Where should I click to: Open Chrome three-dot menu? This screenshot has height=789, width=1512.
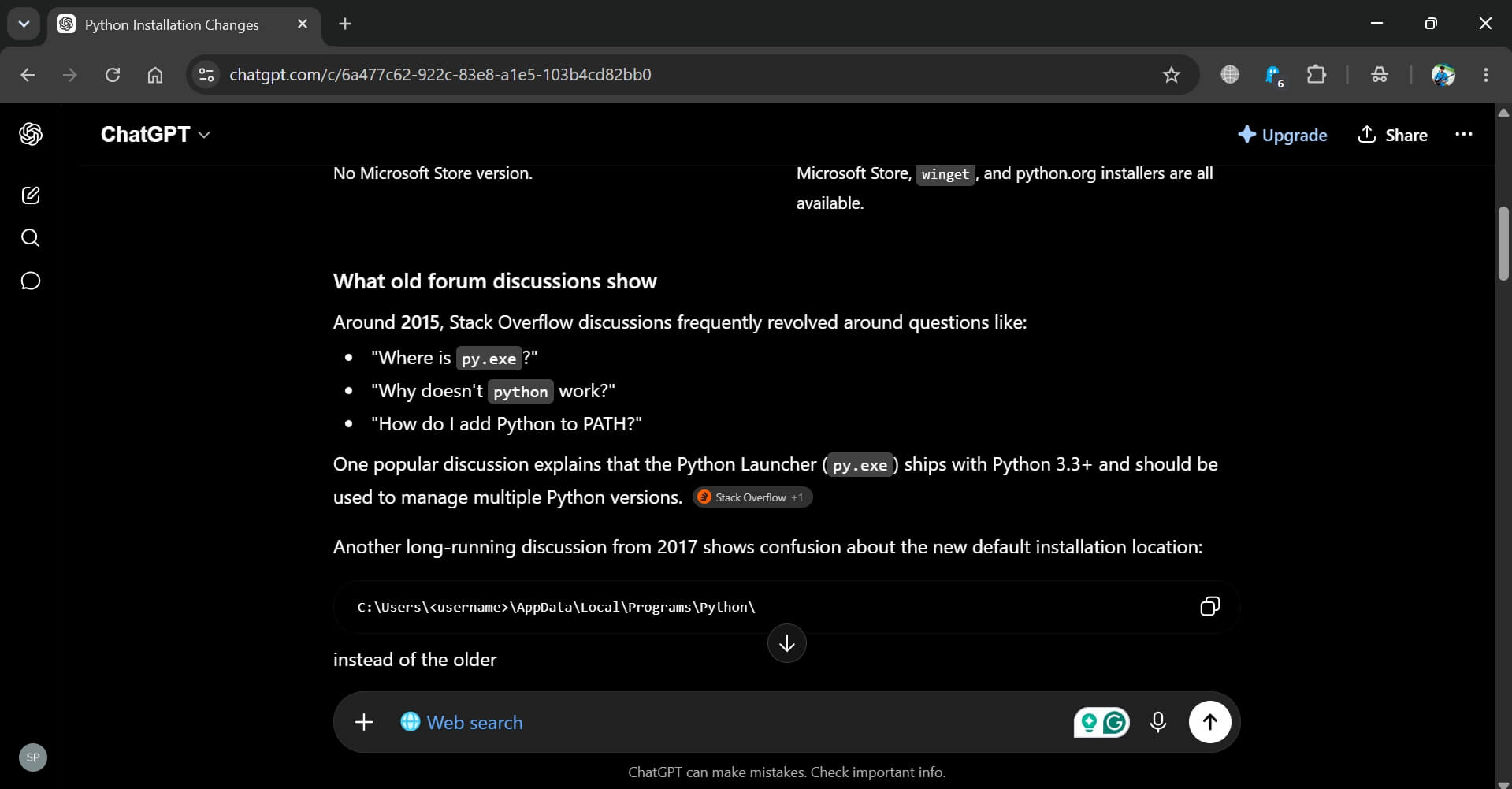tap(1485, 75)
